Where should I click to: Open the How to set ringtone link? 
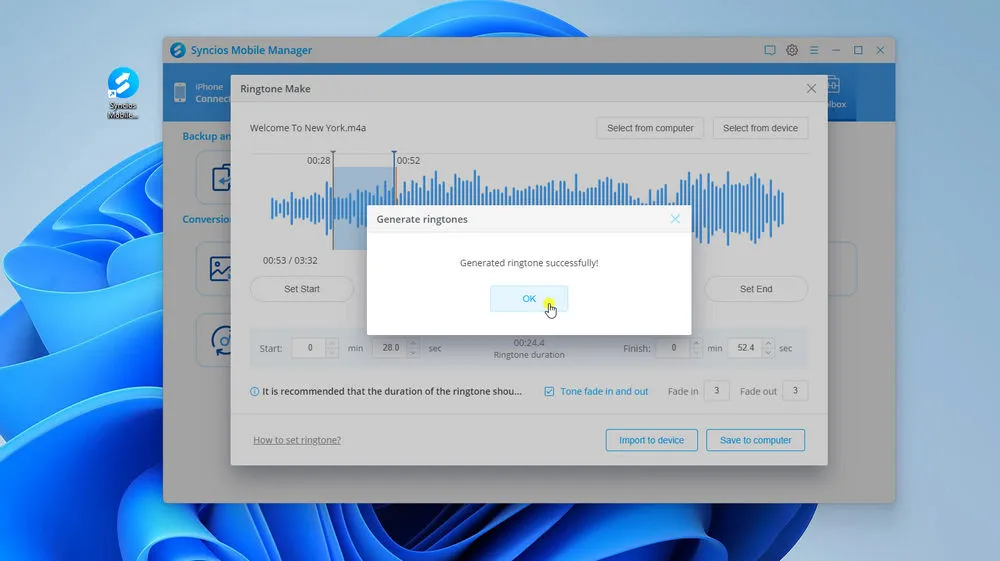[297, 440]
